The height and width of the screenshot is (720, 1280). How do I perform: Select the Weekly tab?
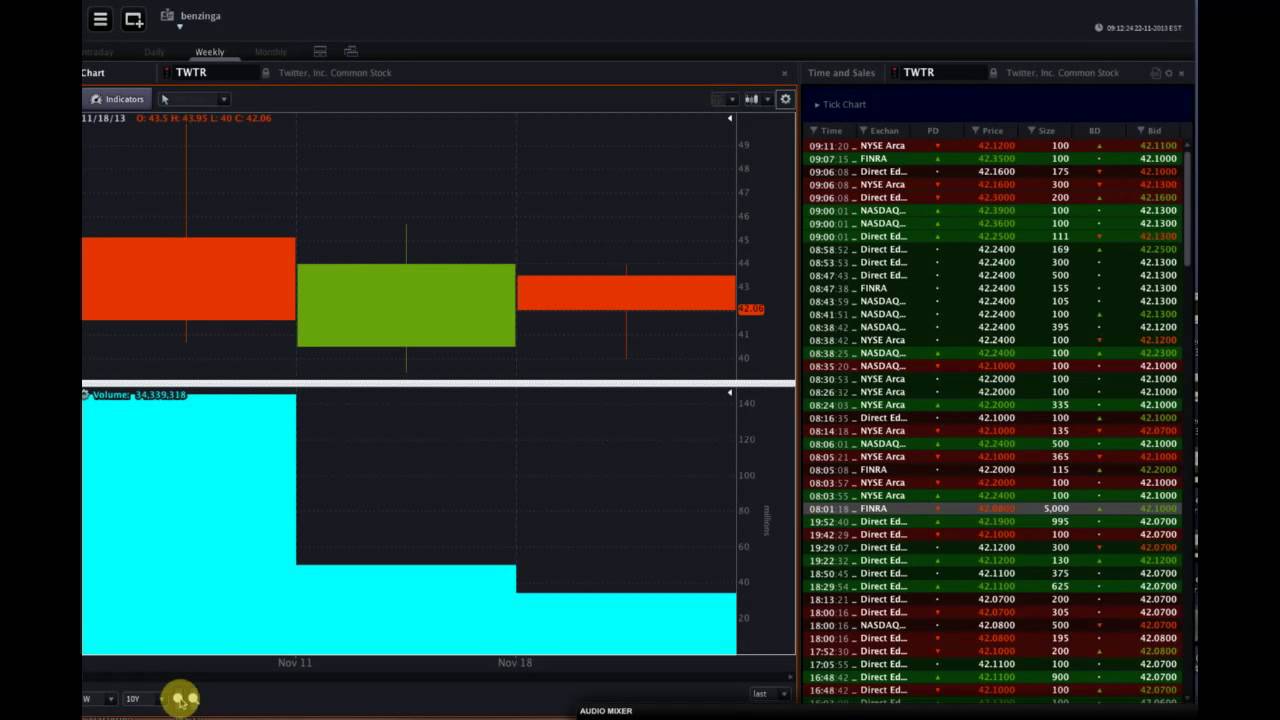[x=210, y=52]
